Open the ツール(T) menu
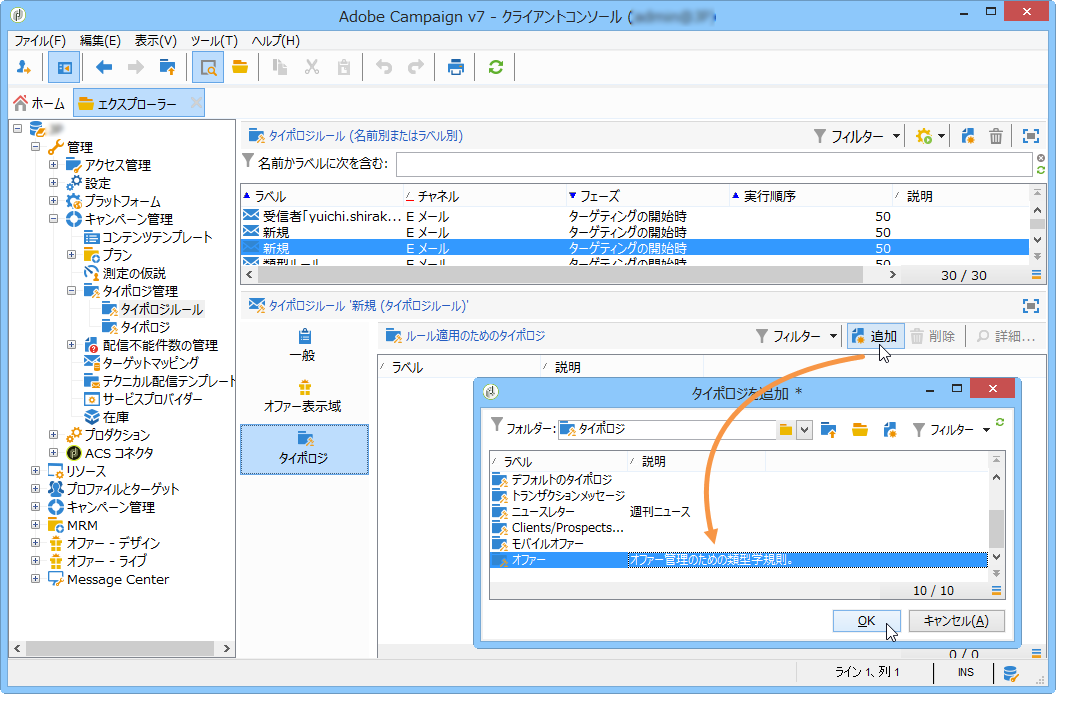The width and height of the screenshot is (1088, 708). point(214,41)
